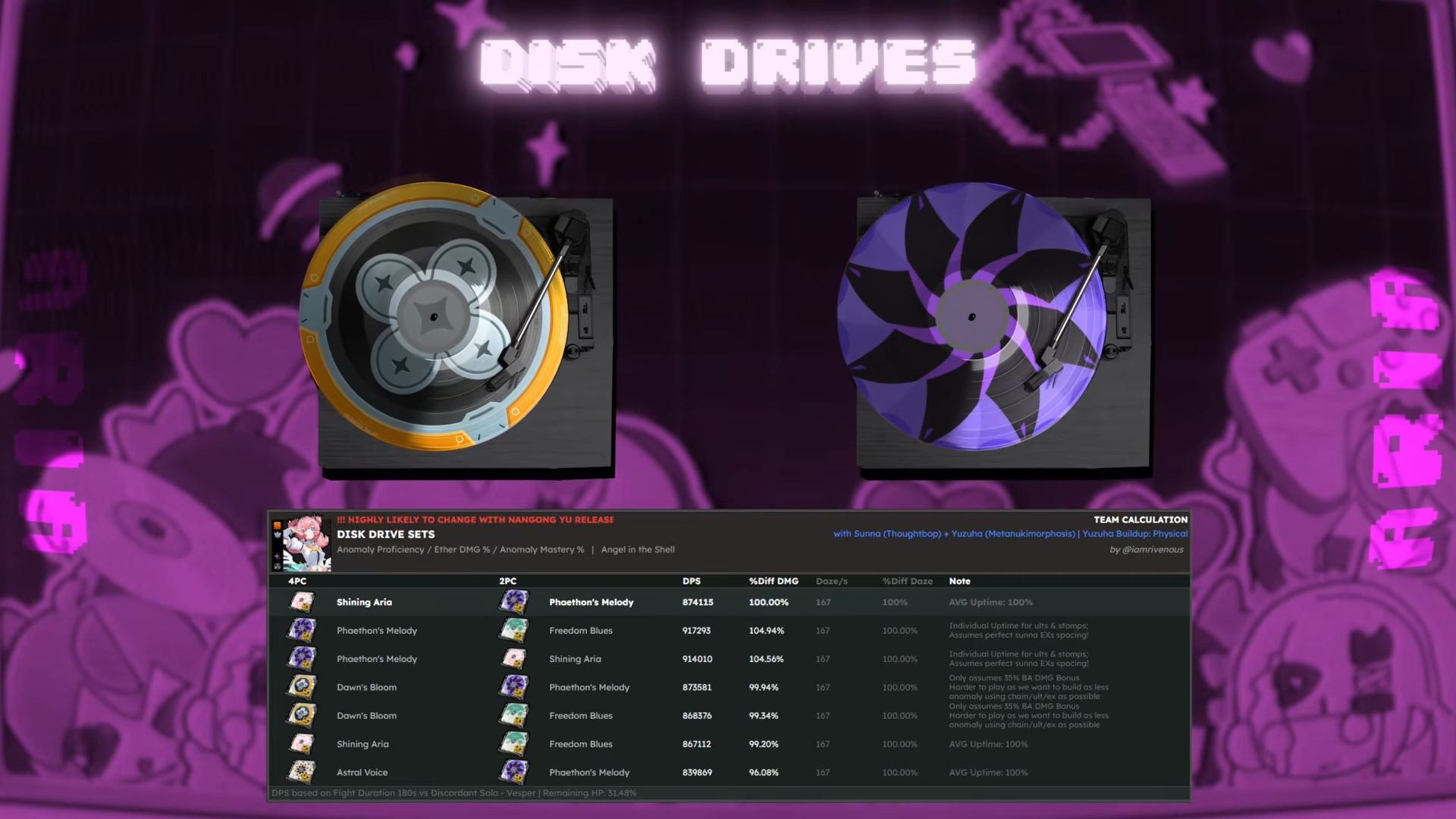Click the 4PC column header
1456x819 pixels.
click(297, 581)
